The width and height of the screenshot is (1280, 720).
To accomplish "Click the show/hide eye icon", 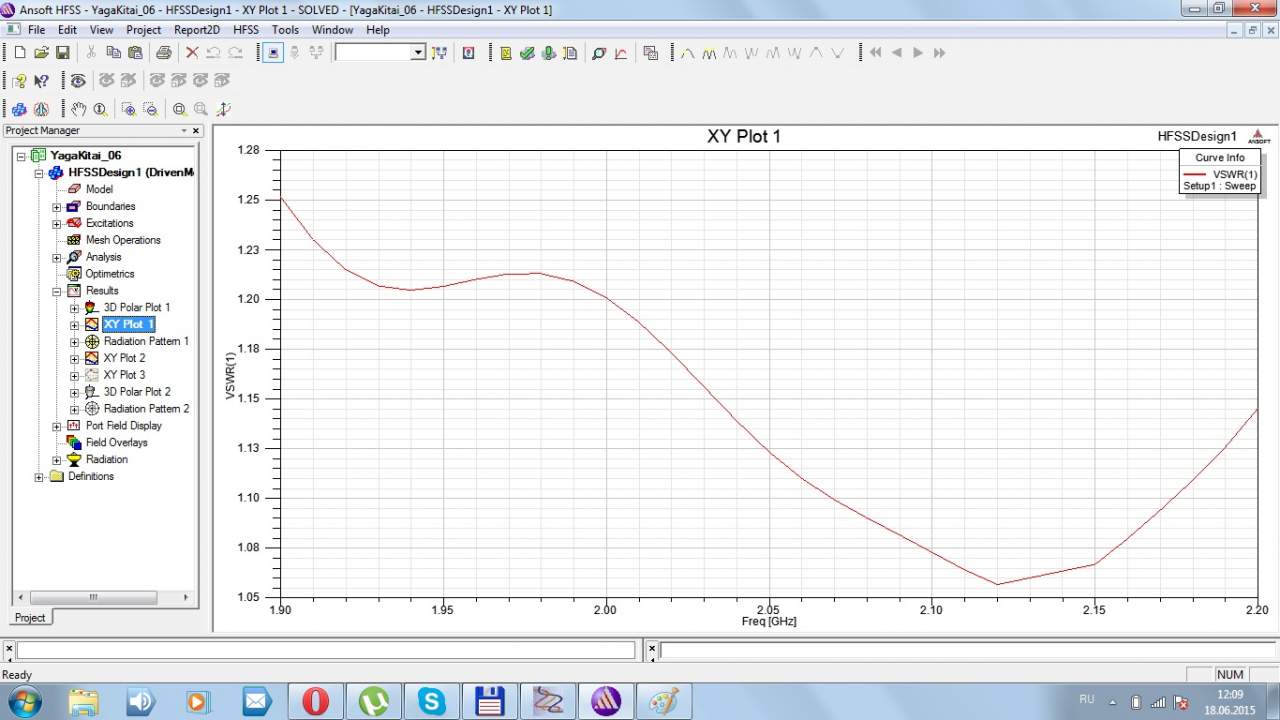I will [x=78, y=81].
